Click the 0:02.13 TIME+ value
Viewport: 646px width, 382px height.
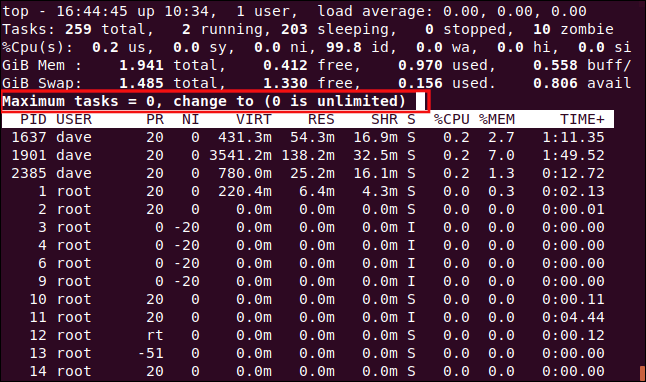click(x=573, y=191)
